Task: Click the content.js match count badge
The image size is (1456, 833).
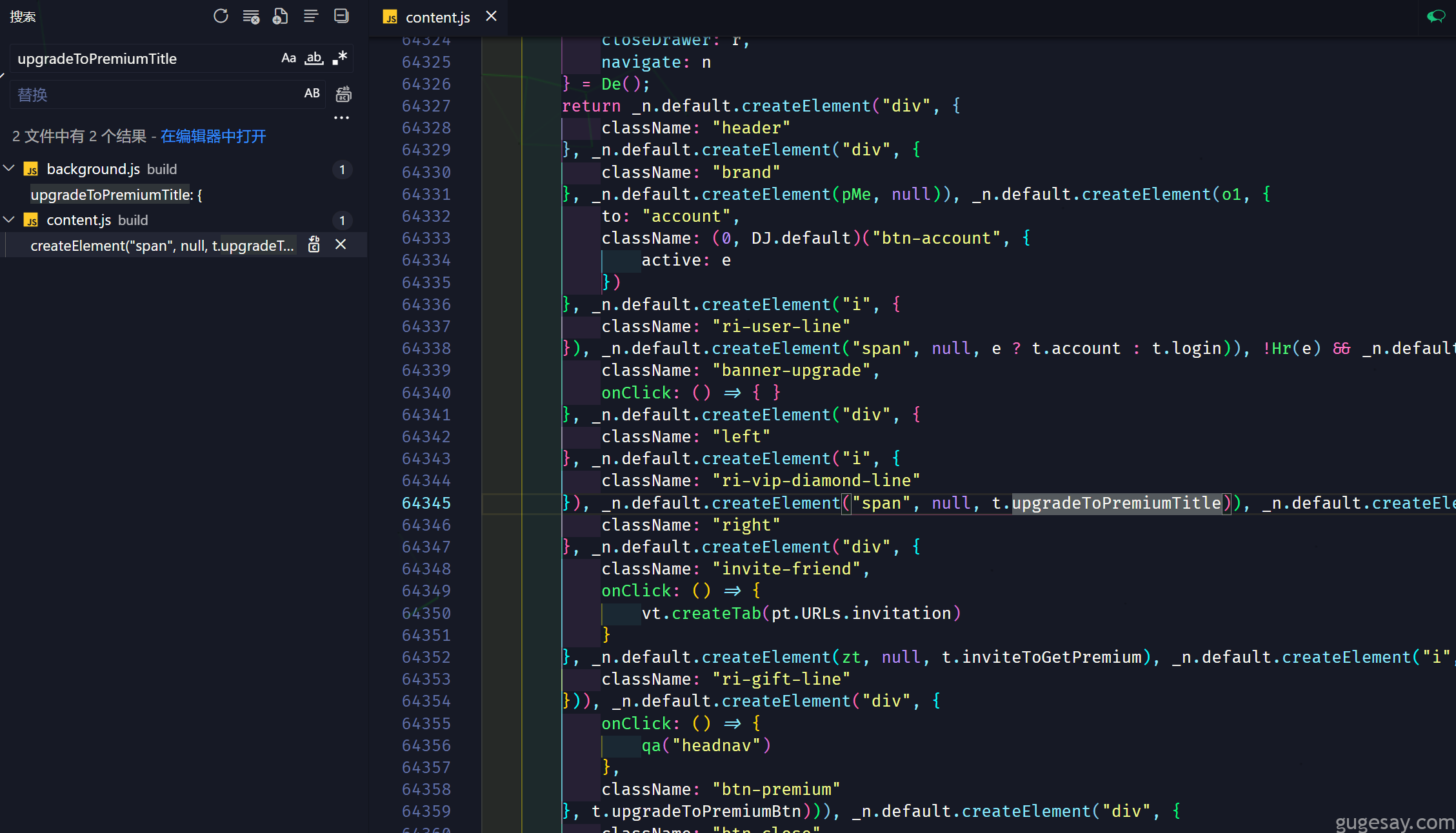Action: (343, 220)
